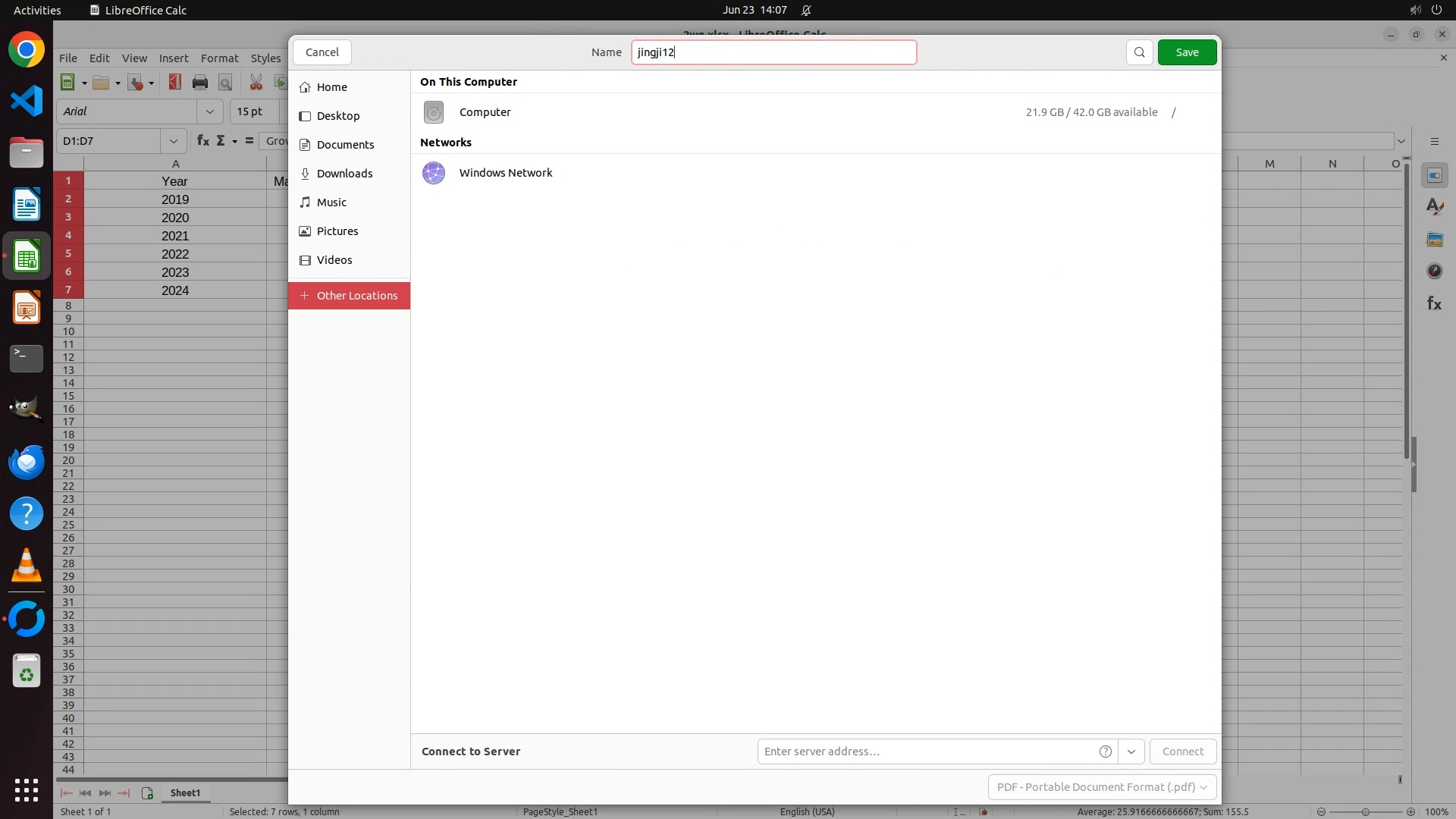Open the Functions sidebar icon
Viewport: 1456px width, 819px height.
tap(1434, 303)
